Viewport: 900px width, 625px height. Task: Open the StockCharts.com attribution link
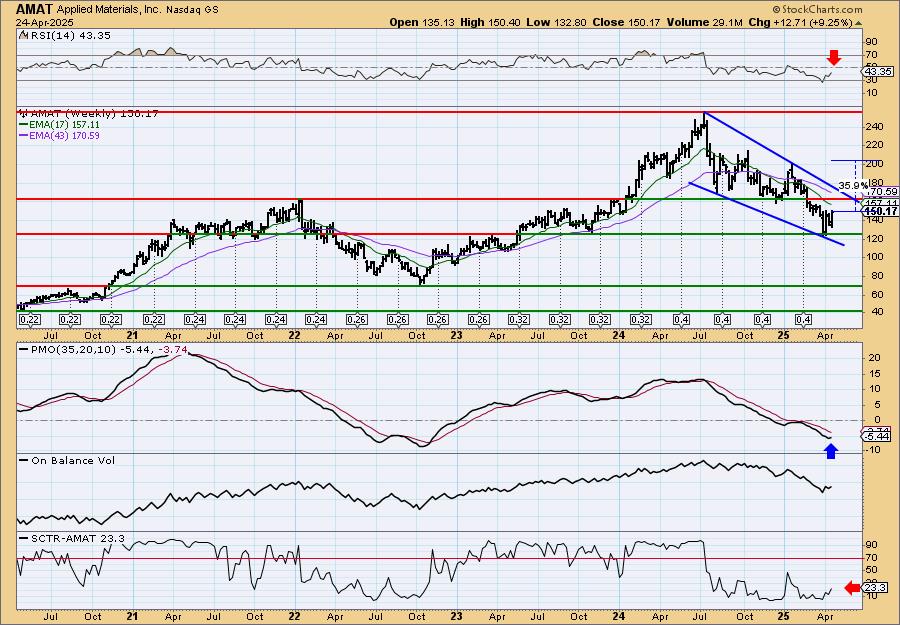pyautogui.click(x=817, y=9)
